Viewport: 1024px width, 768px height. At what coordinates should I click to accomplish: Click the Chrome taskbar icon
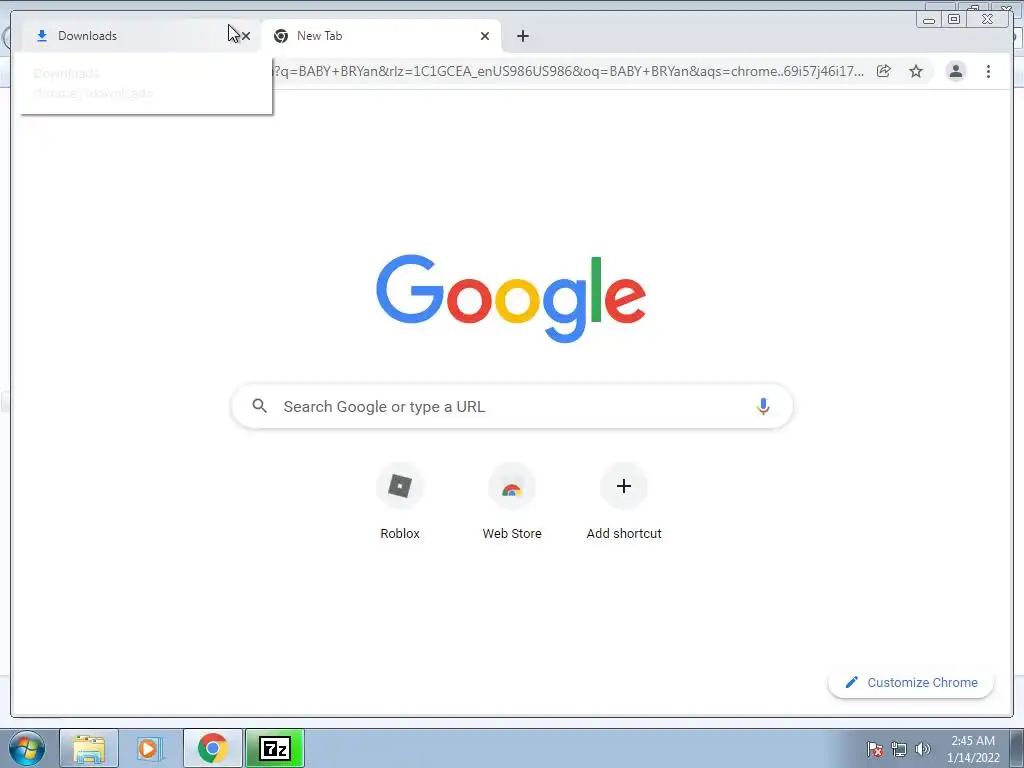click(x=212, y=748)
